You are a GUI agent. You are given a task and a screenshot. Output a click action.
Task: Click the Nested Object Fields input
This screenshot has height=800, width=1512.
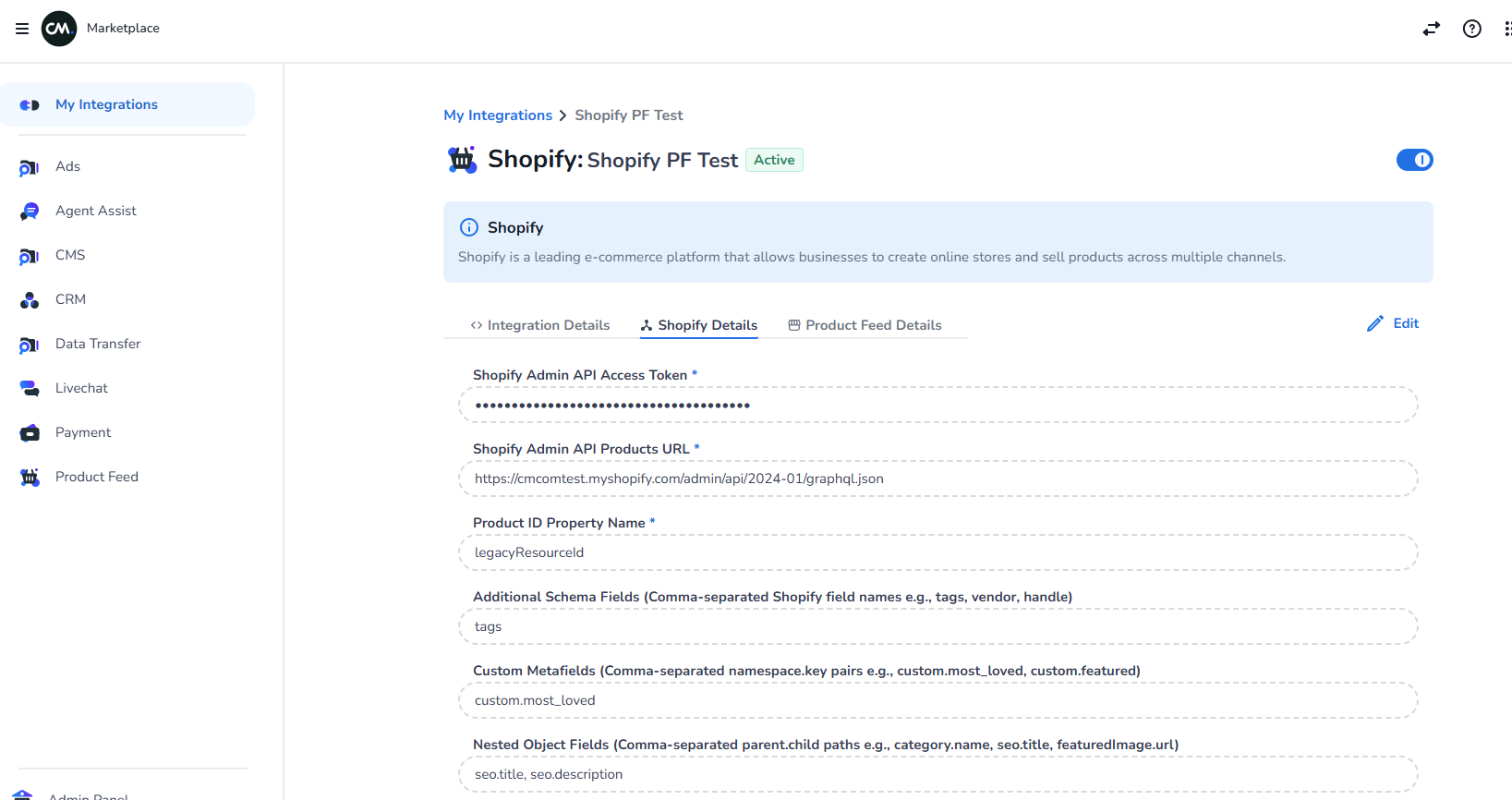click(938, 774)
